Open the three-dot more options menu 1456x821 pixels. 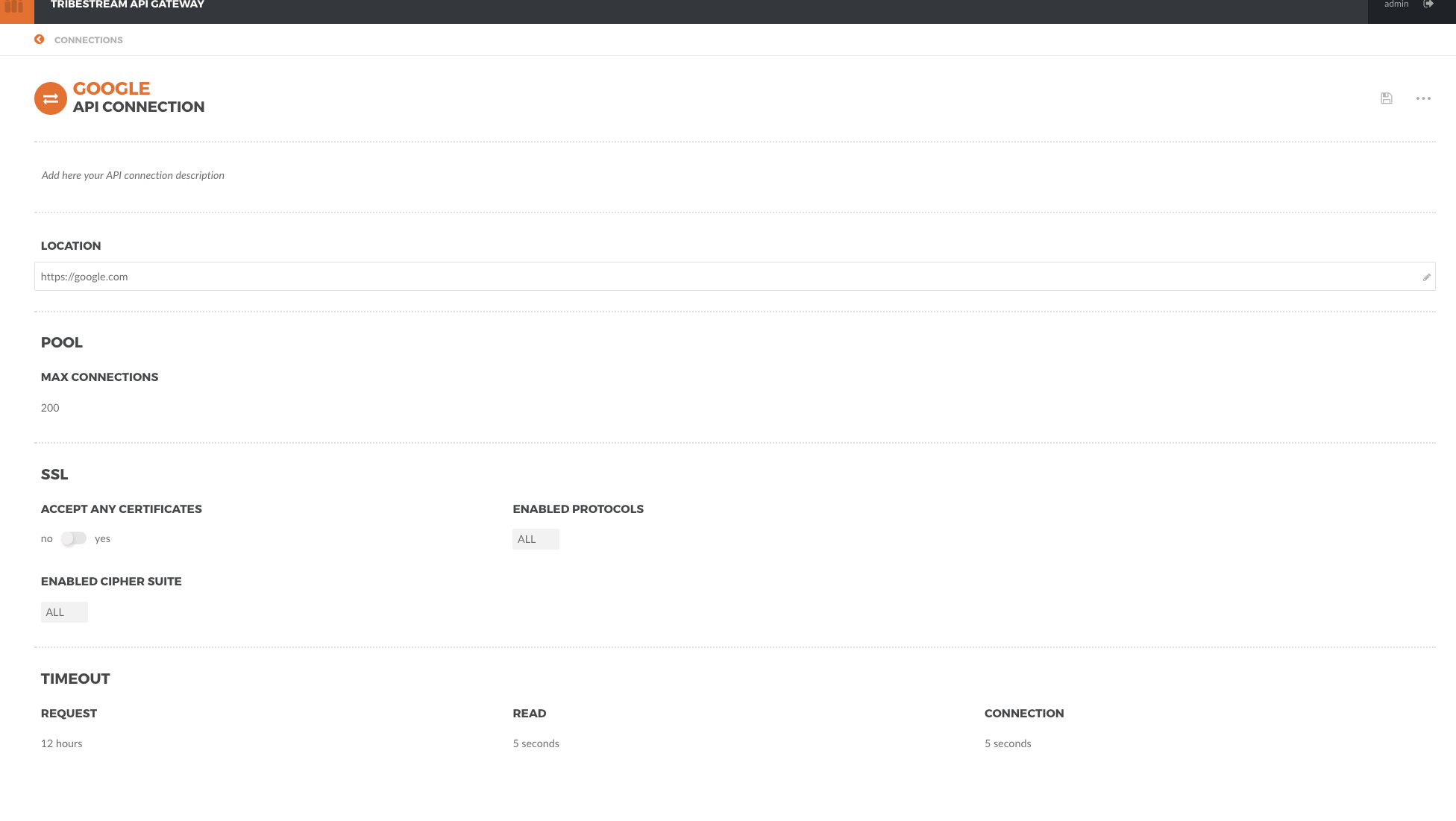point(1423,98)
